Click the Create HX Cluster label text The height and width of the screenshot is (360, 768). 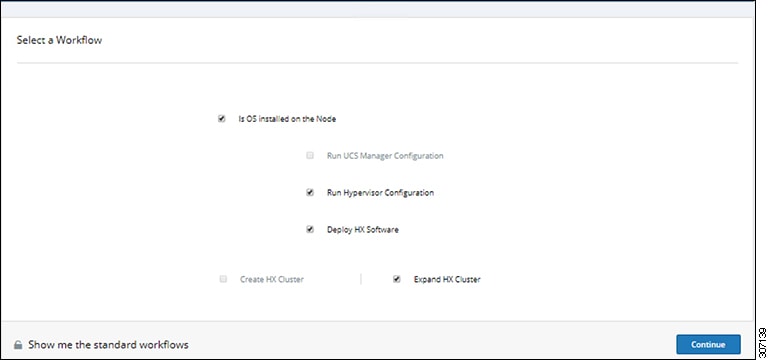pyautogui.click(x=272, y=280)
